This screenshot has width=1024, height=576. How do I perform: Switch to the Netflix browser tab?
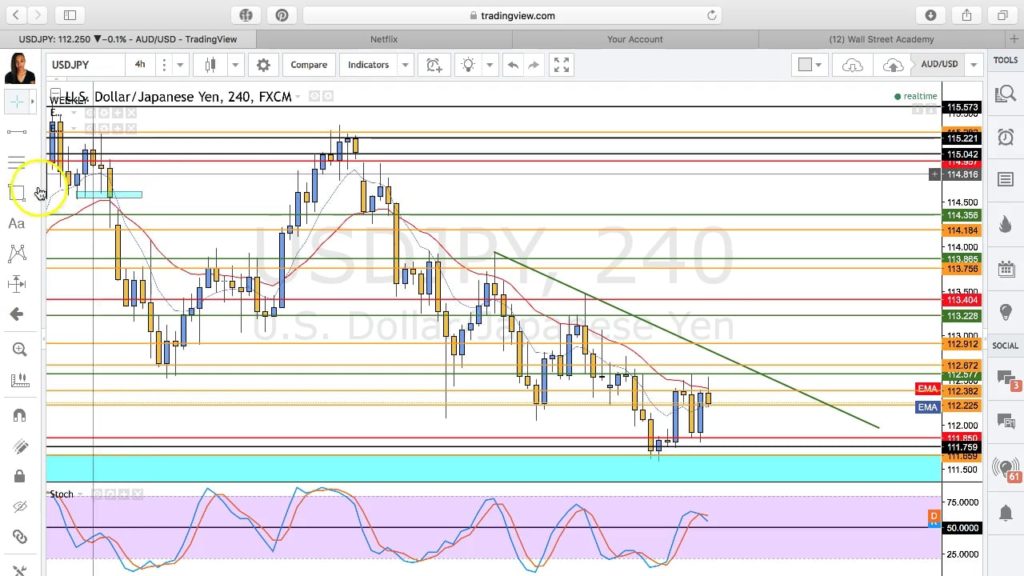pyautogui.click(x=384, y=39)
